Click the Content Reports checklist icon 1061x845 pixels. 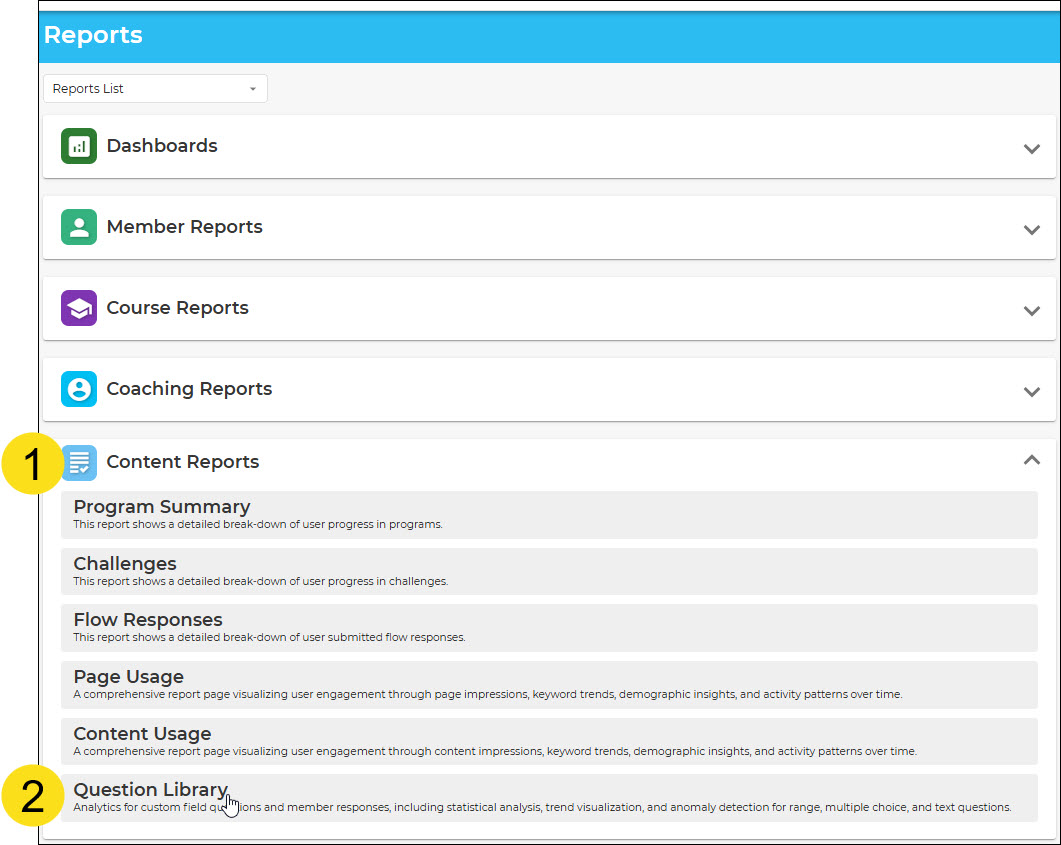click(x=79, y=463)
